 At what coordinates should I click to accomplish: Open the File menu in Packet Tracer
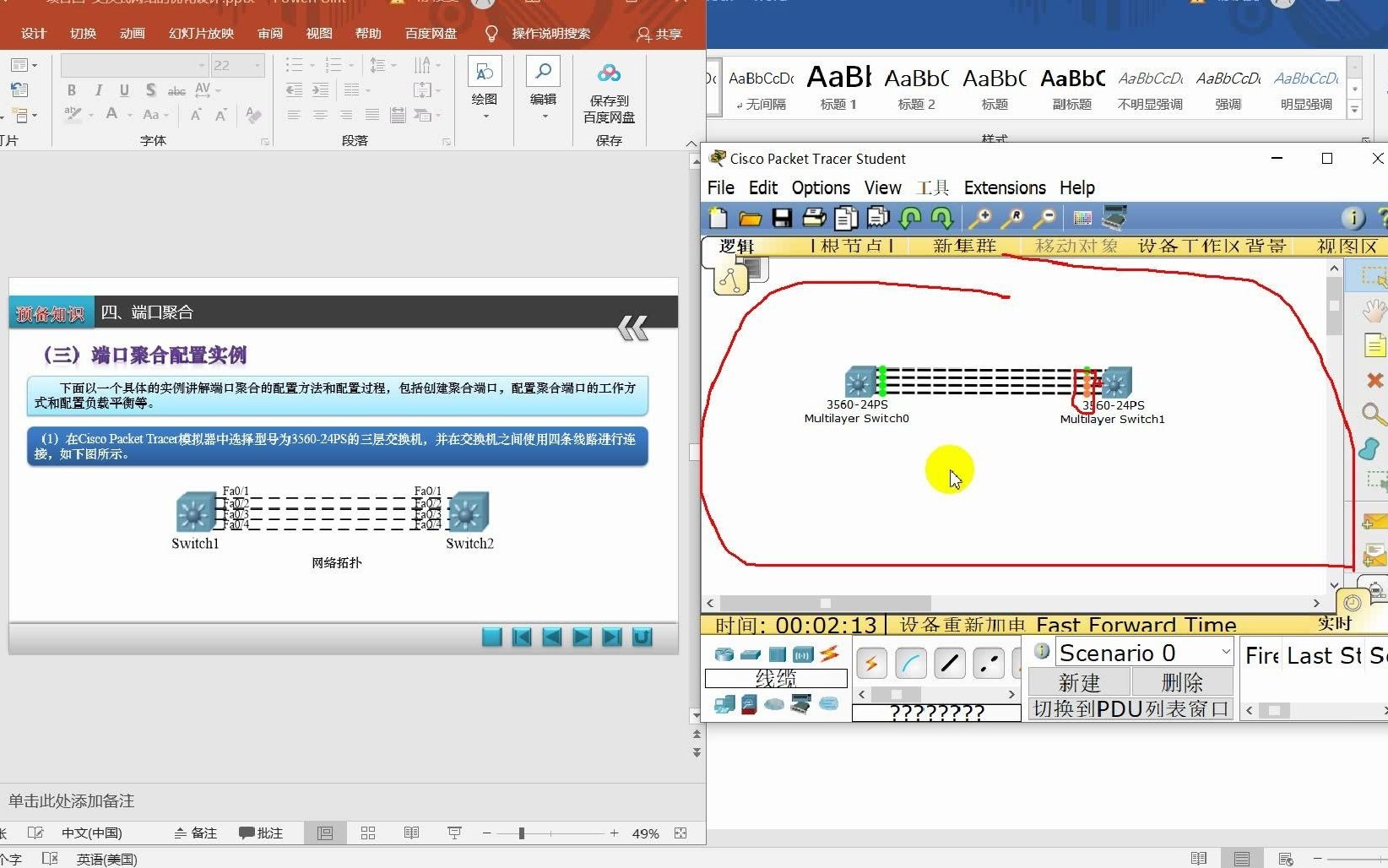[x=721, y=187]
